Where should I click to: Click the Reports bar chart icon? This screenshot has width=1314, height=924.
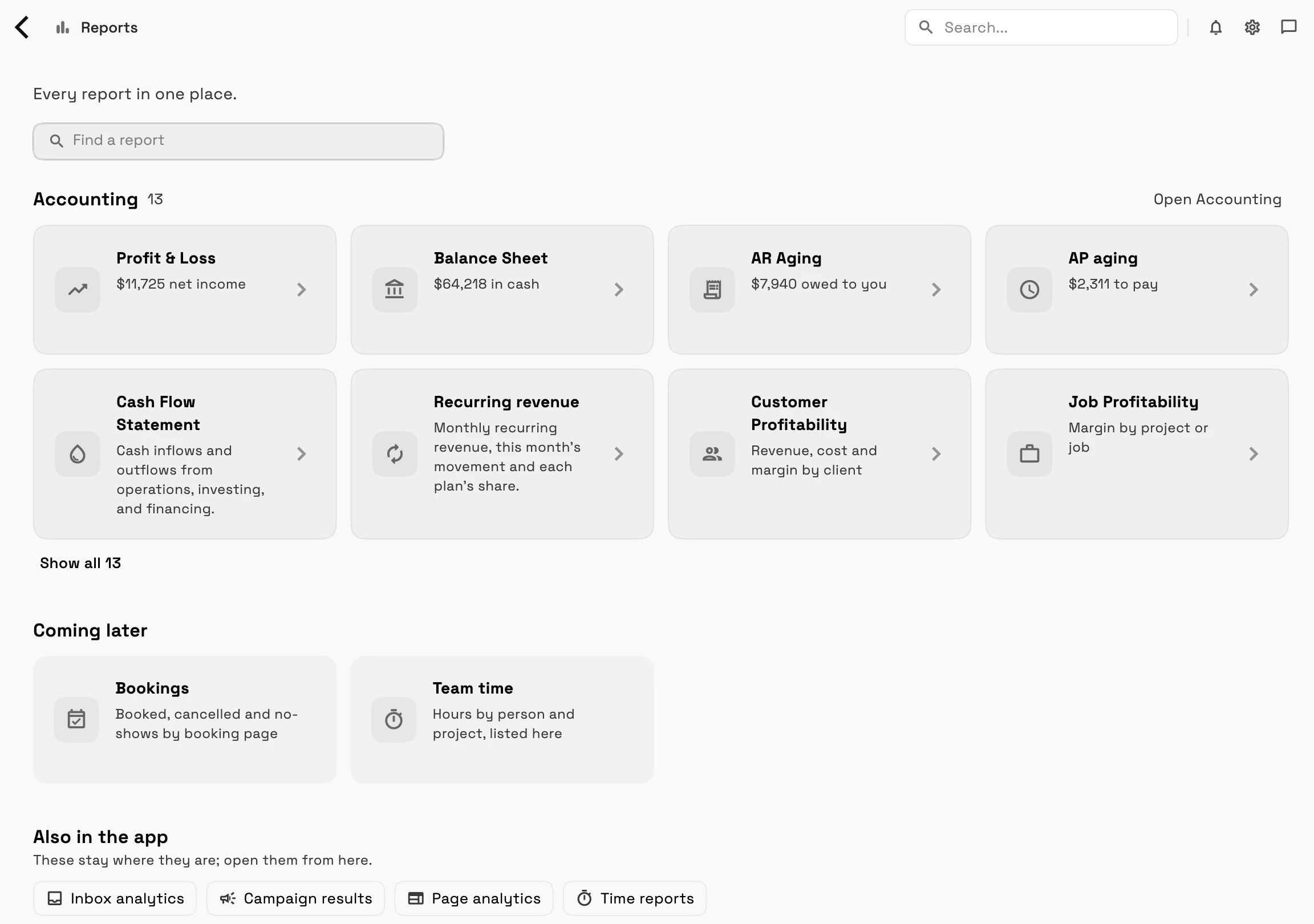click(x=62, y=27)
